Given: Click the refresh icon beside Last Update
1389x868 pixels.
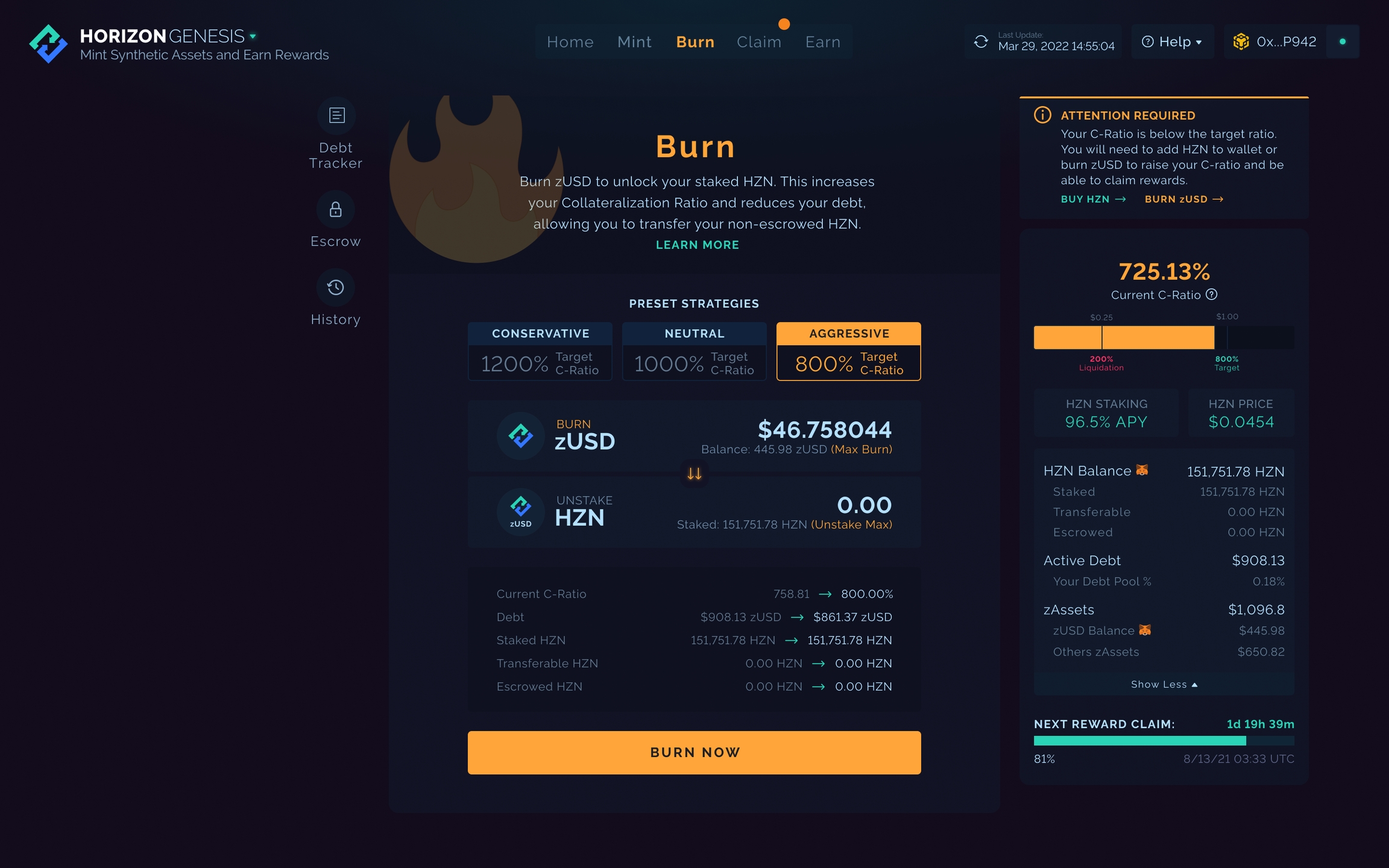Looking at the screenshot, I should (x=981, y=42).
